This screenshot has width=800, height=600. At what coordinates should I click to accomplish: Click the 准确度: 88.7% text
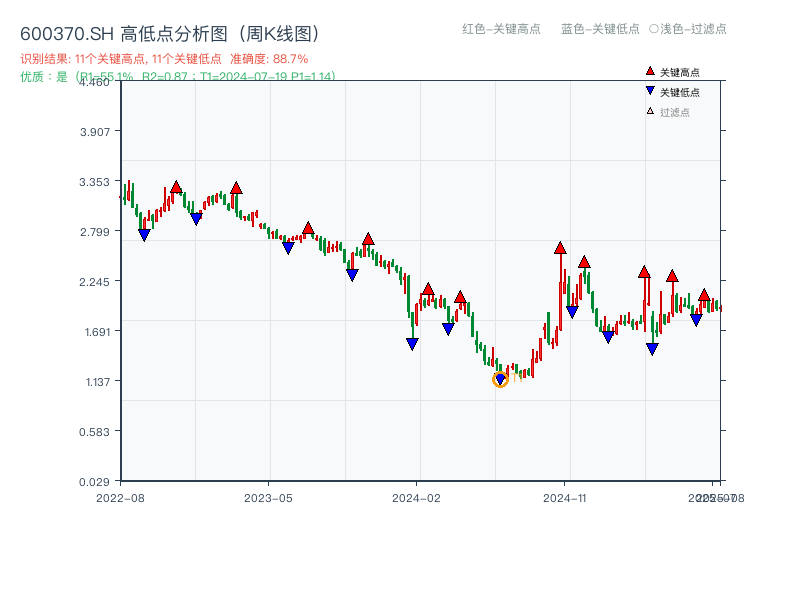pos(269,59)
